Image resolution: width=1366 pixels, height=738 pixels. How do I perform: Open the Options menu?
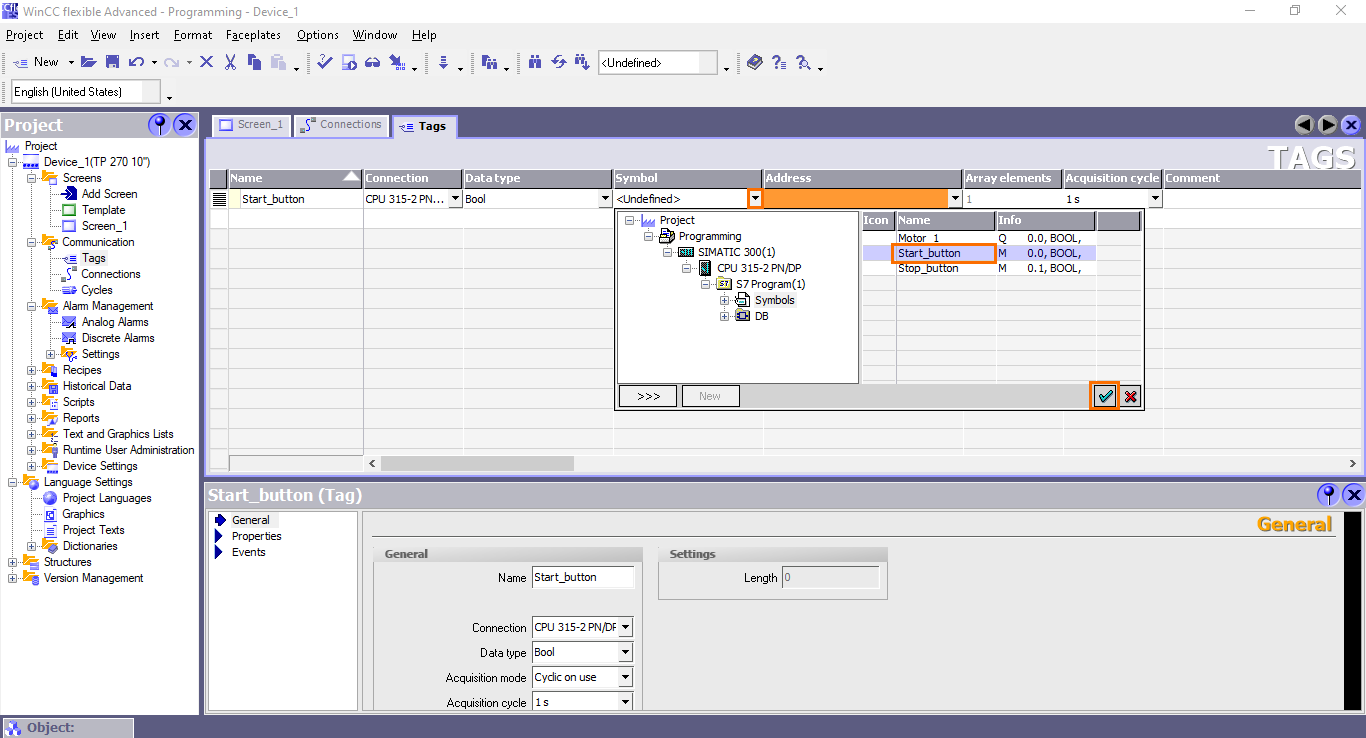318,35
